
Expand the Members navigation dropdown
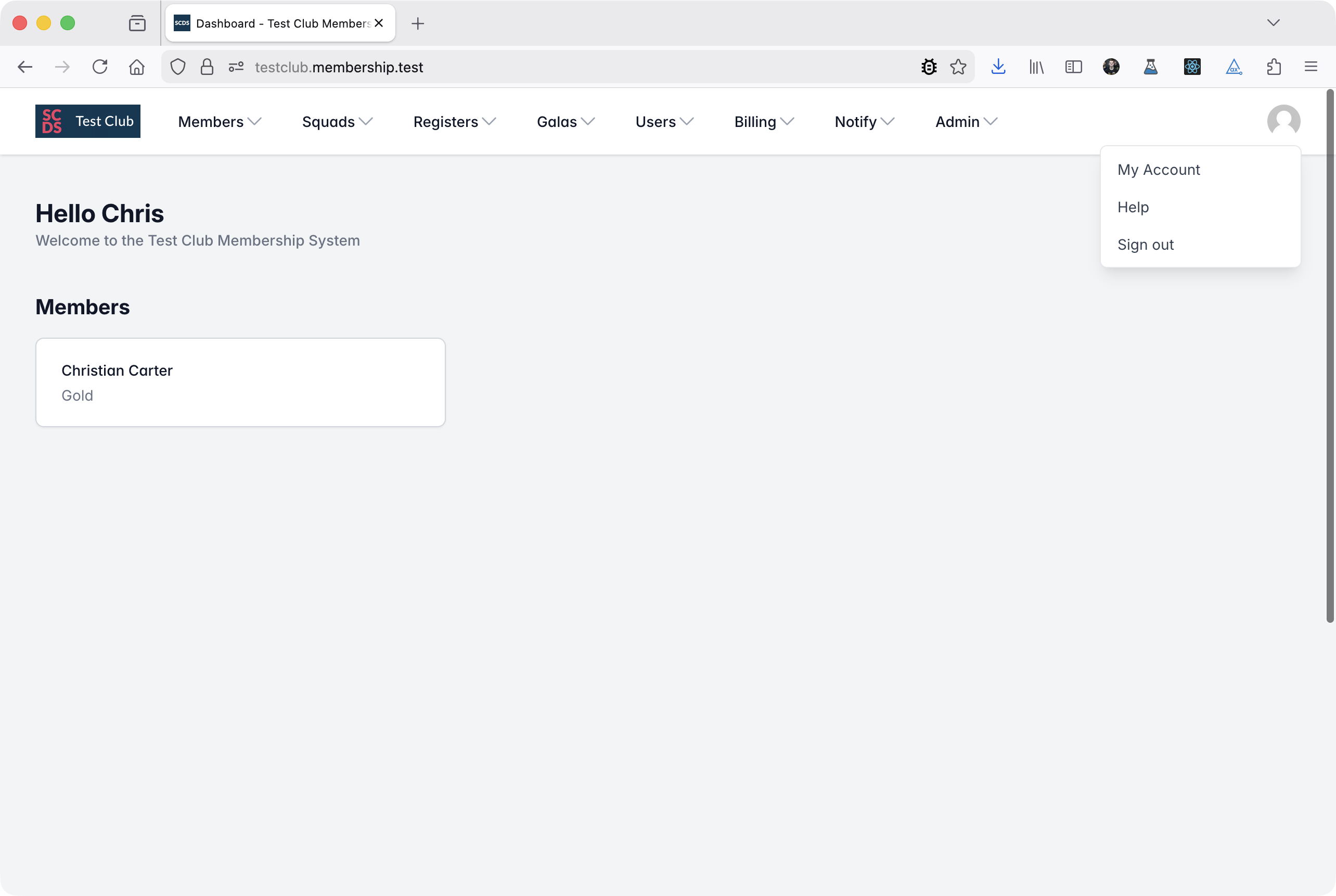(x=219, y=121)
